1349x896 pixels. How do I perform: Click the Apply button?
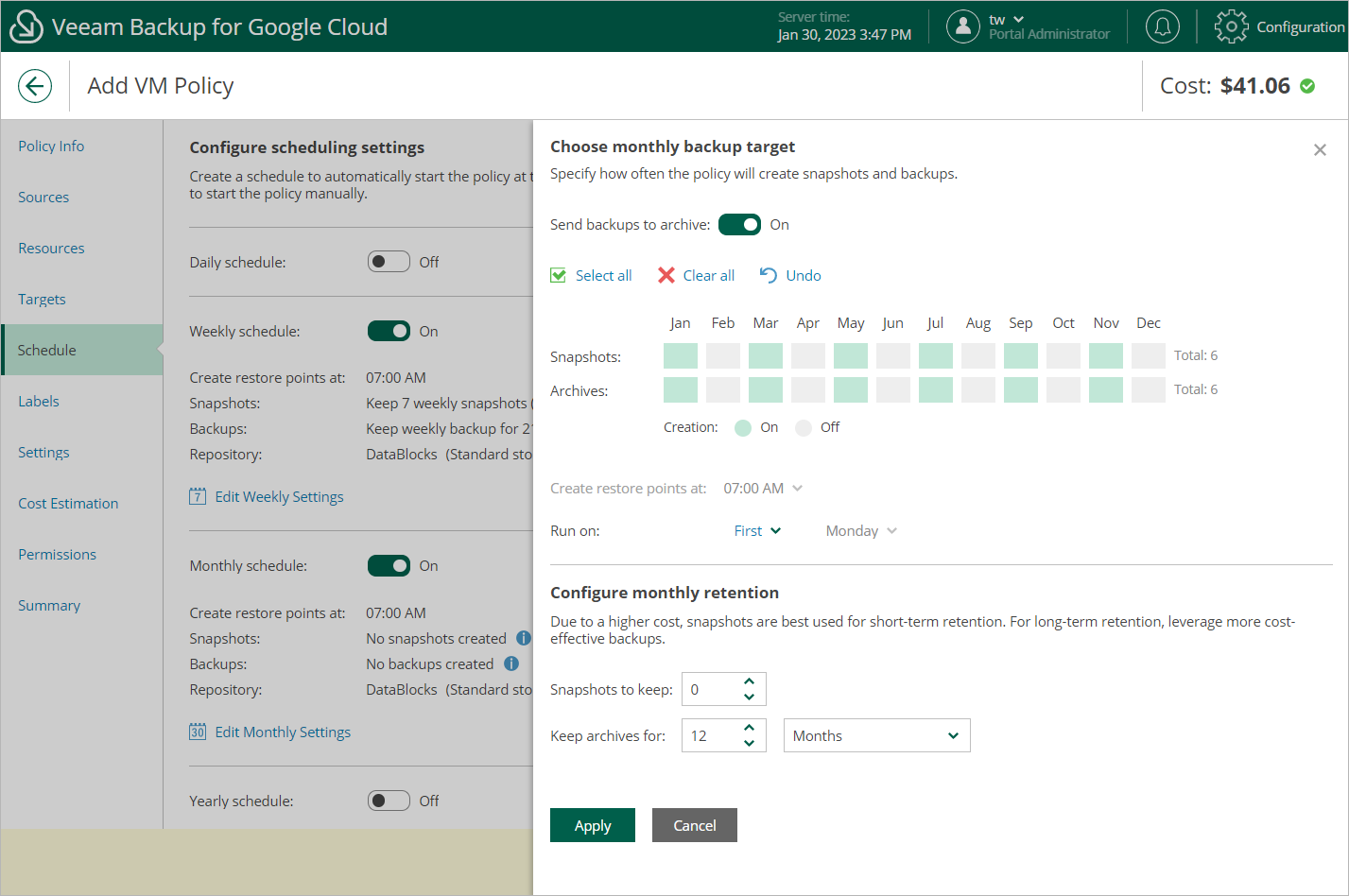[x=592, y=825]
